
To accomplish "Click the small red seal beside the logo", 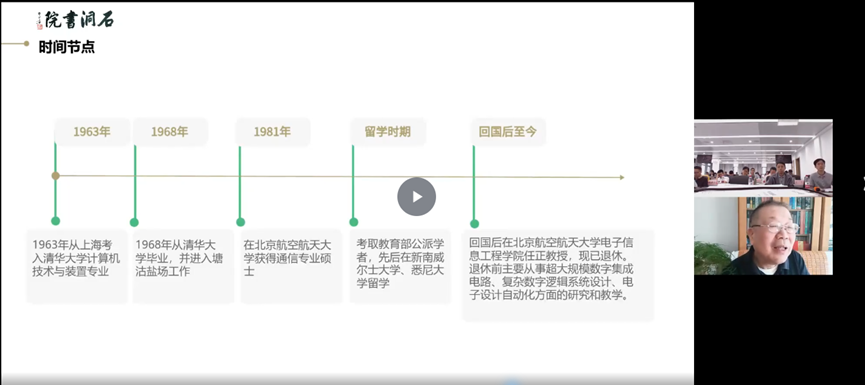I will pyautogui.click(x=40, y=26).
